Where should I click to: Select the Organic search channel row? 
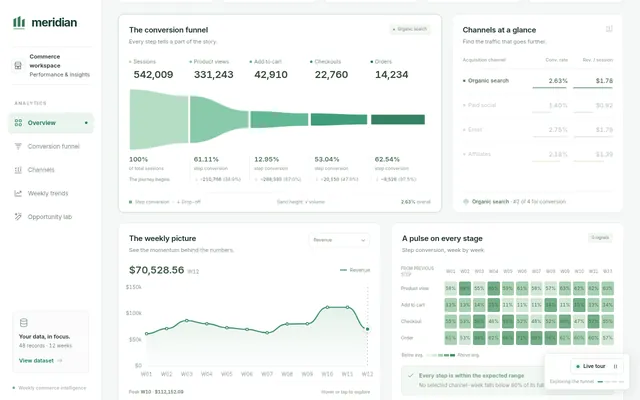[x=538, y=81]
